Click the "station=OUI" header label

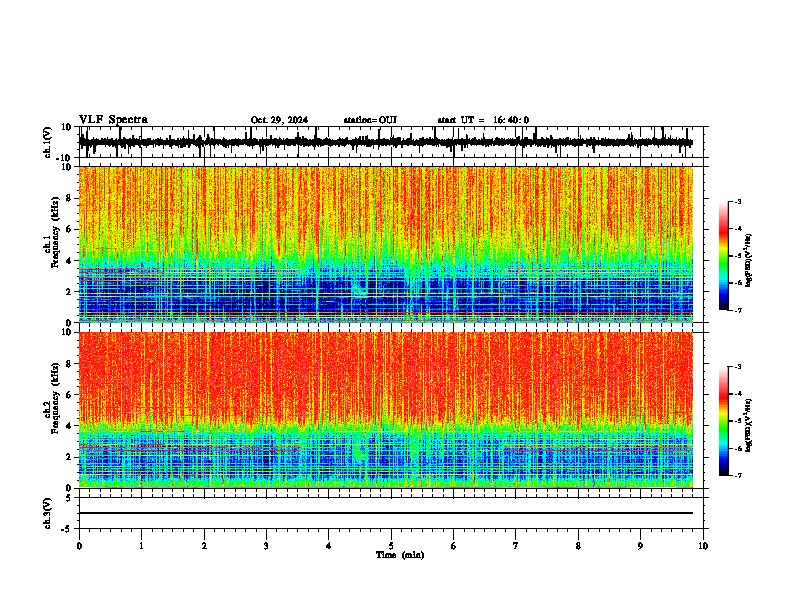tap(370, 120)
